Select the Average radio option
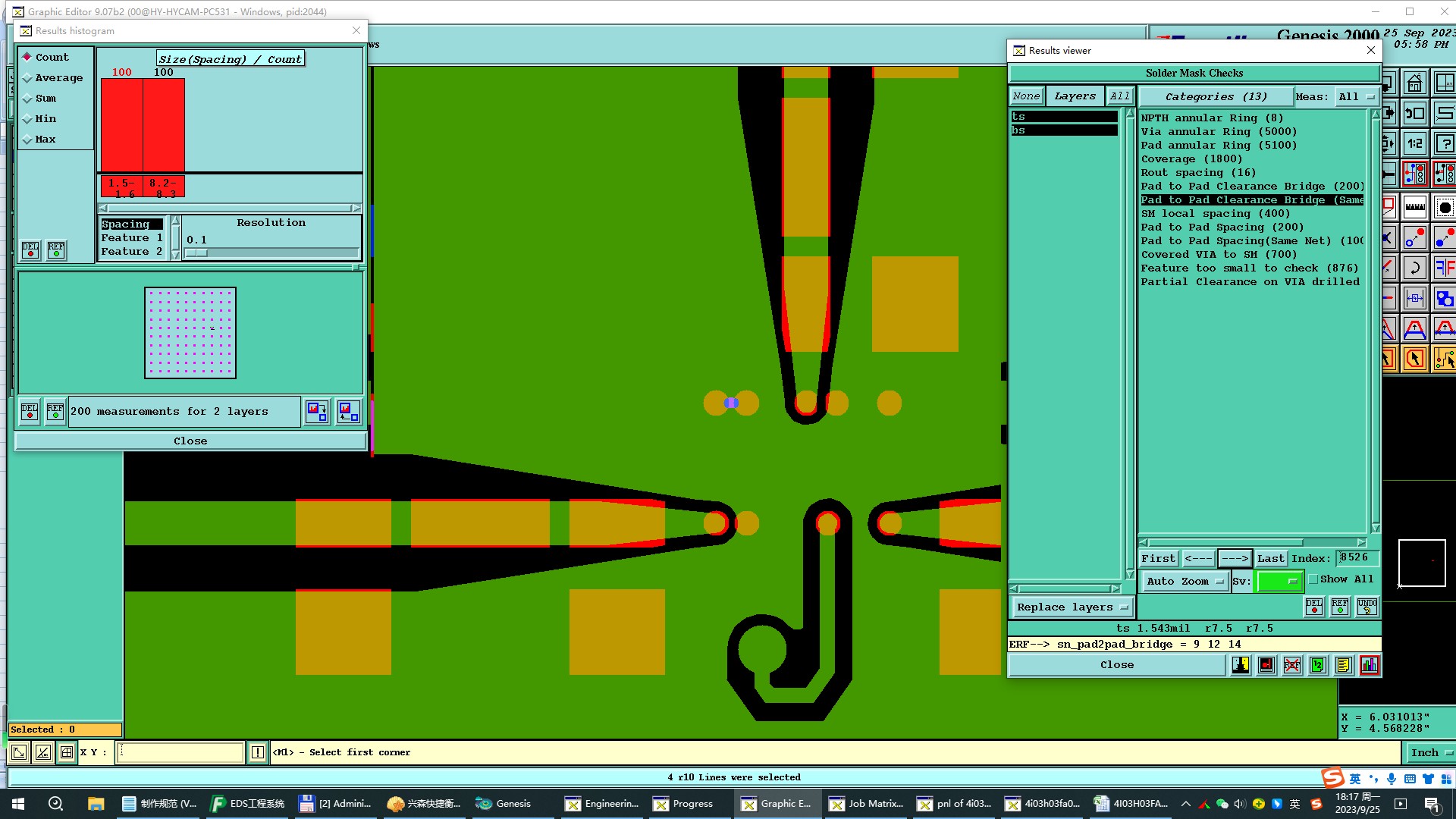This screenshot has height=819, width=1456. (x=52, y=77)
